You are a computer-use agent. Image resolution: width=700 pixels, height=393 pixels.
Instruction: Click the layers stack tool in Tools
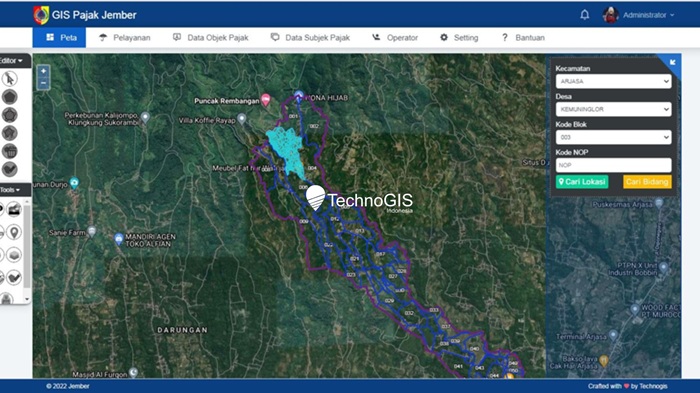pos(14,255)
